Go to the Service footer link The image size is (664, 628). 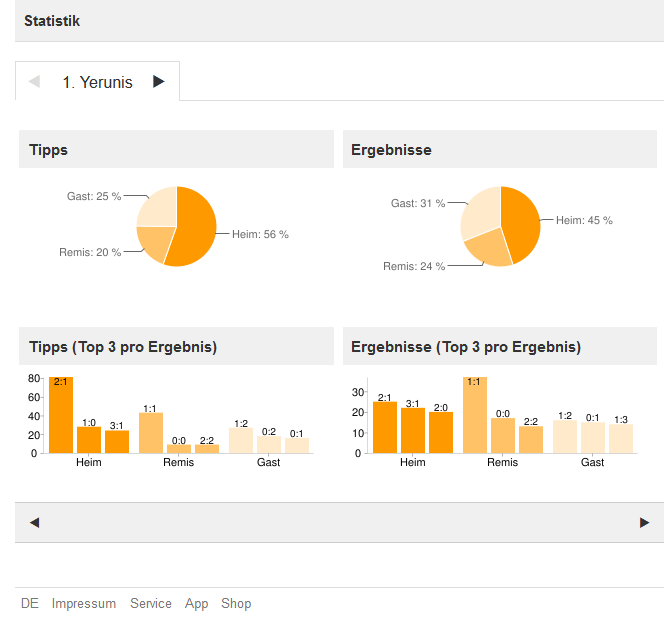(x=151, y=604)
